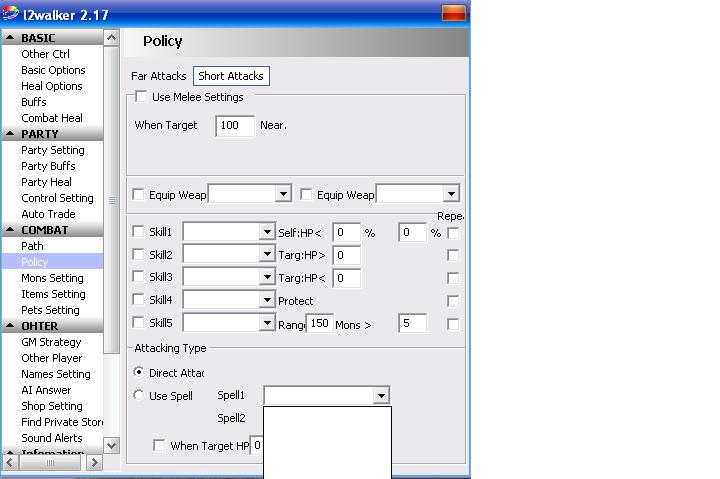The width and height of the screenshot is (720, 479).
Task: Open Auto Trade page
Action: (x=48, y=214)
